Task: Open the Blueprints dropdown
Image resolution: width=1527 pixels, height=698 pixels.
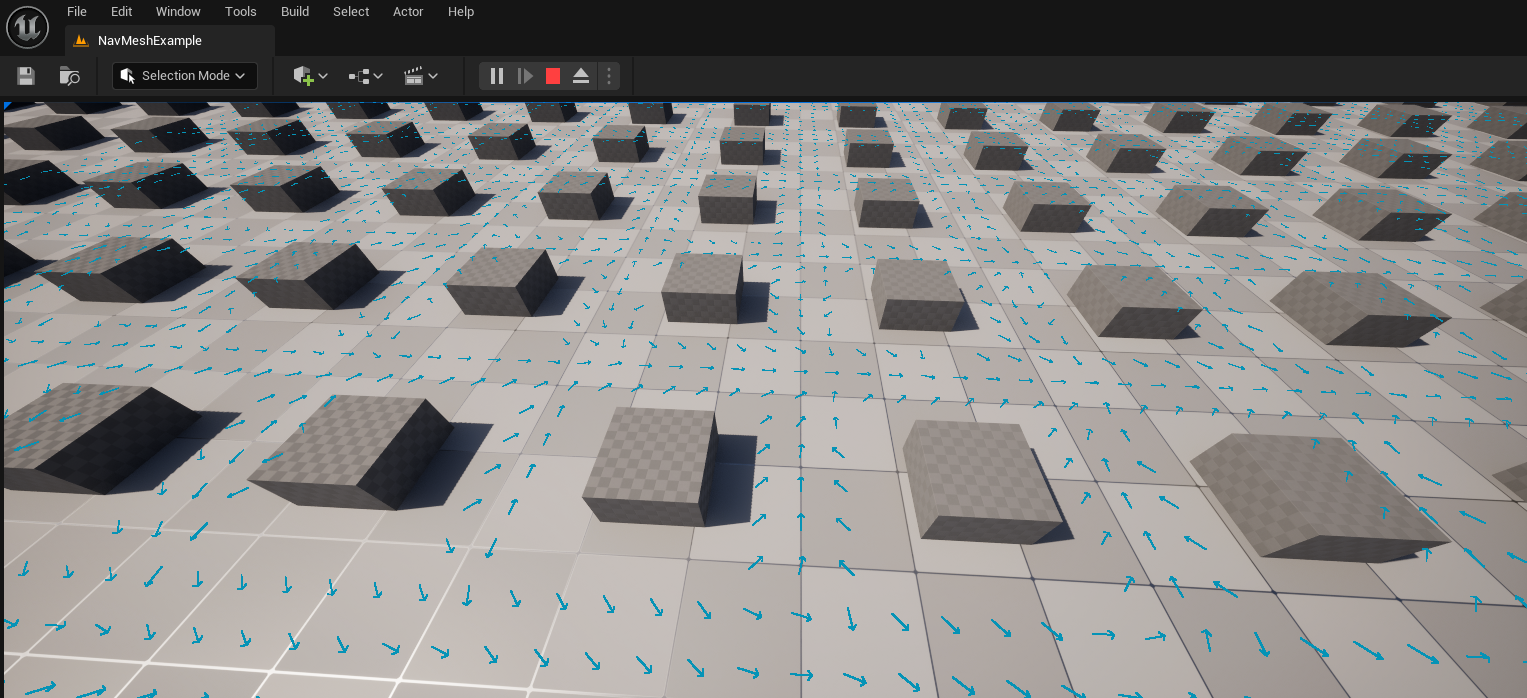Action: (366, 76)
